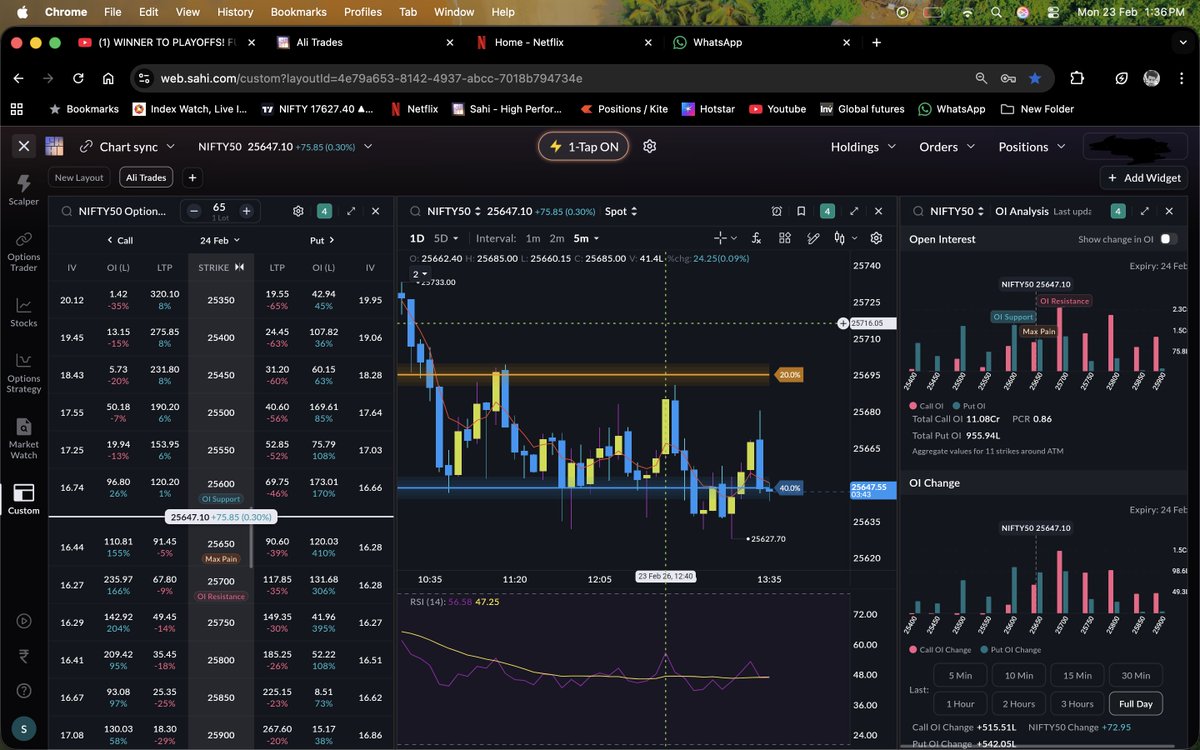Open the Orders dropdown
This screenshot has width=1200, height=750.
946,146
